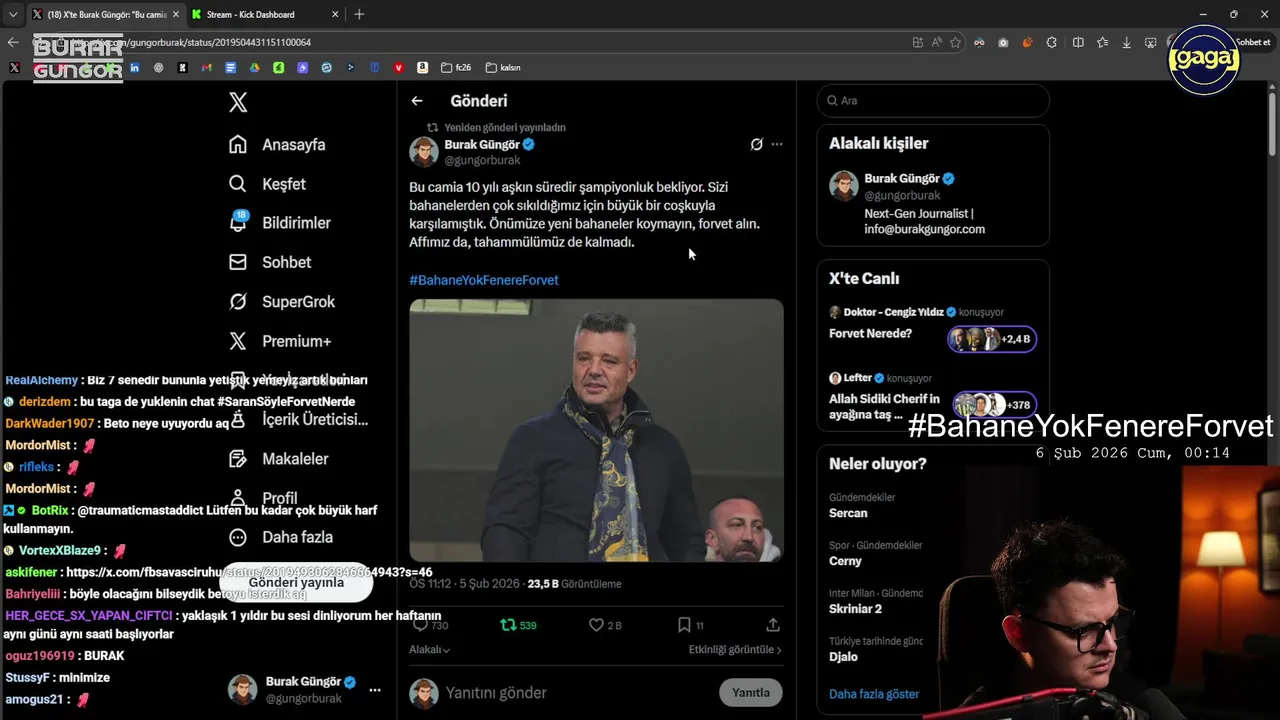The height and width of the screenshot is (720, 1280).
Task: Join Doktor - Cengiz Yıldız live space
Action: pyautogui.click(x=933, y=329)
